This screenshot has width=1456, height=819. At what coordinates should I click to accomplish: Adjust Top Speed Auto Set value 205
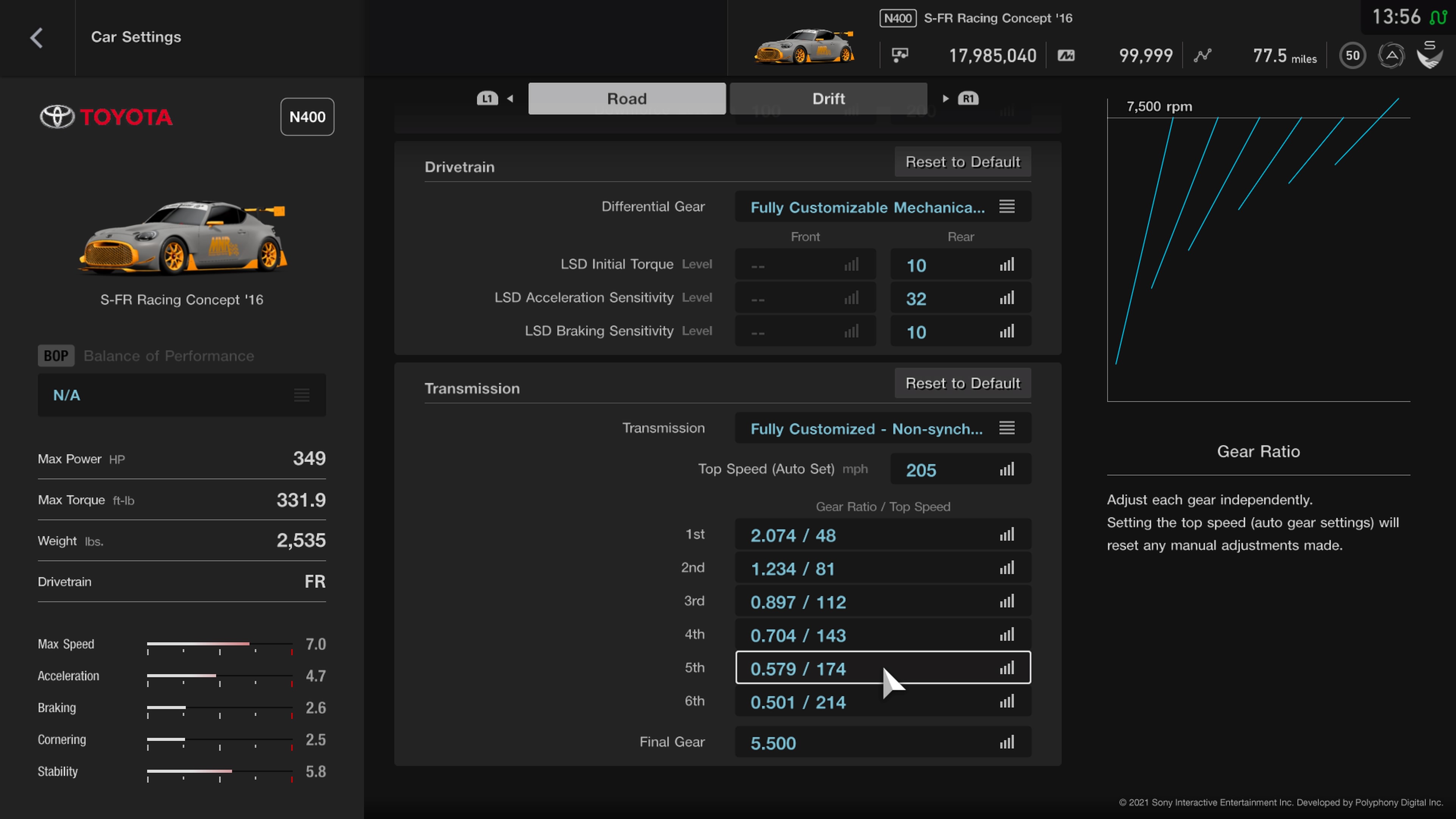(960, 469)
